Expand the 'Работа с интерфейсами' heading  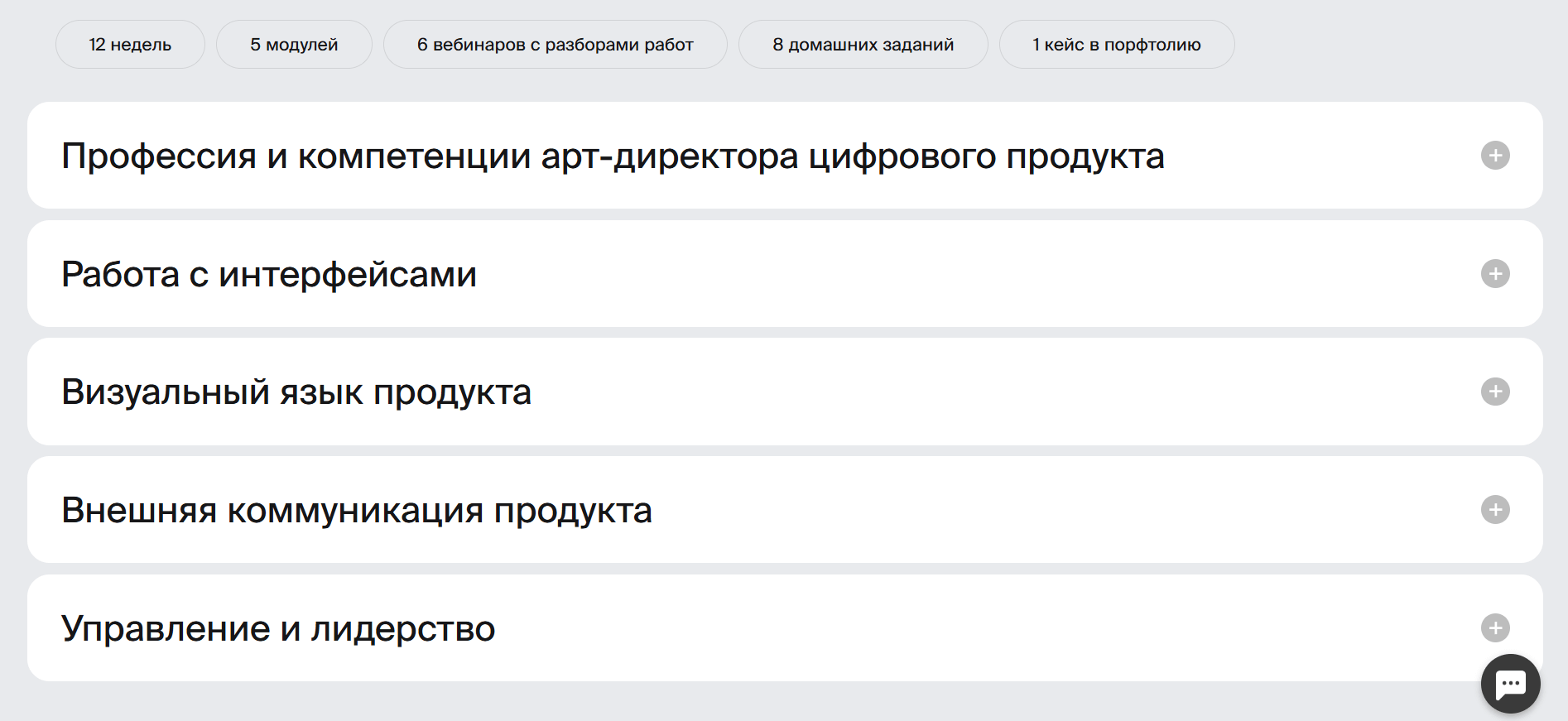[269, 275]
